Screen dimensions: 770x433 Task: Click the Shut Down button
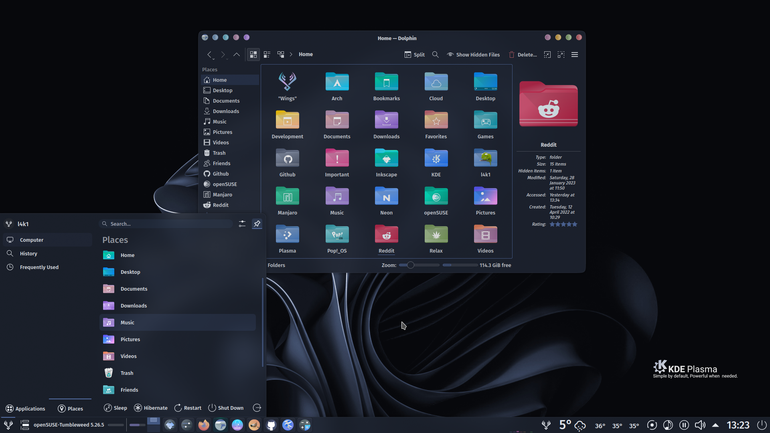tap(226, 408)
